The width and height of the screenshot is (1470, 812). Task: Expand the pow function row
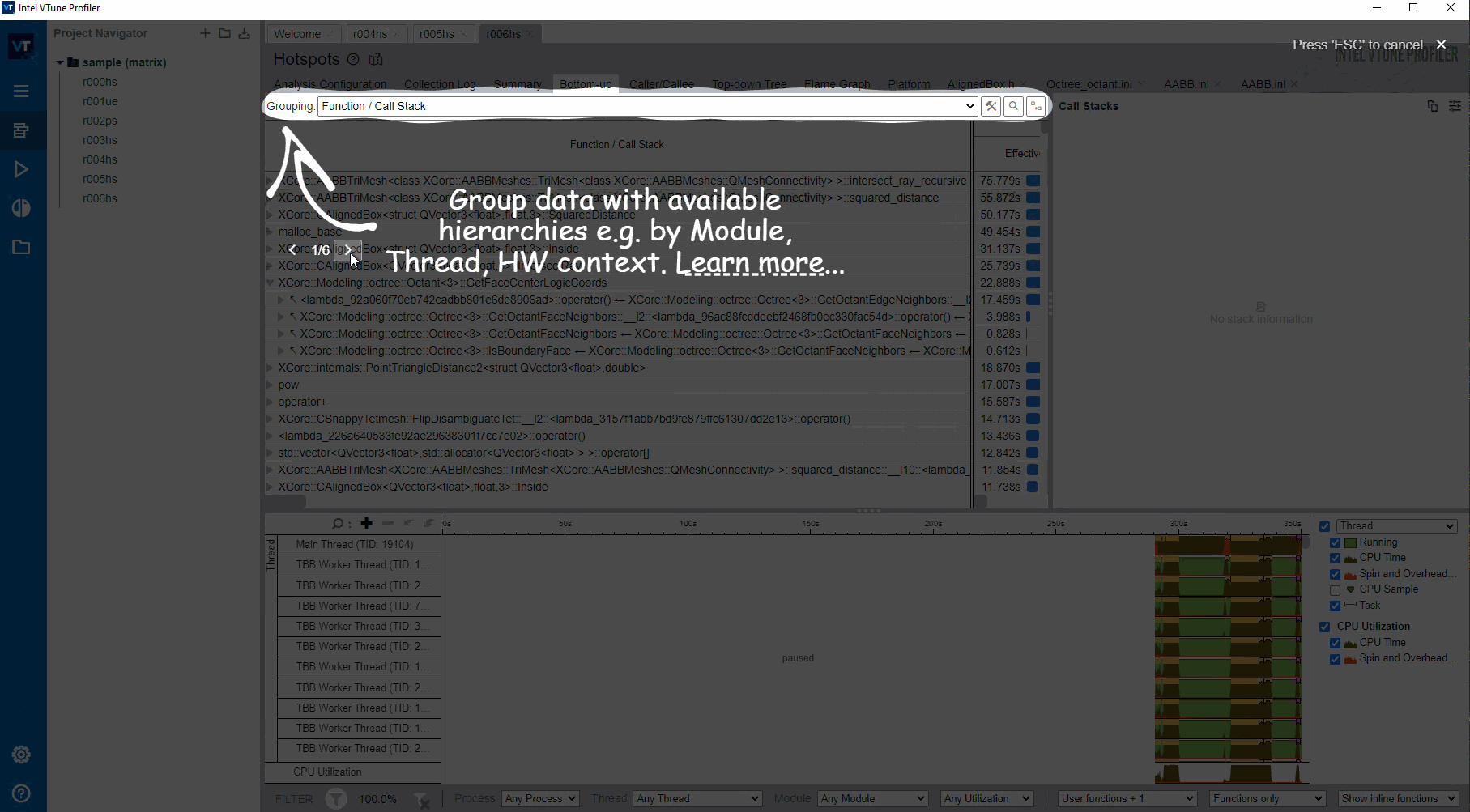click(271, 385)
